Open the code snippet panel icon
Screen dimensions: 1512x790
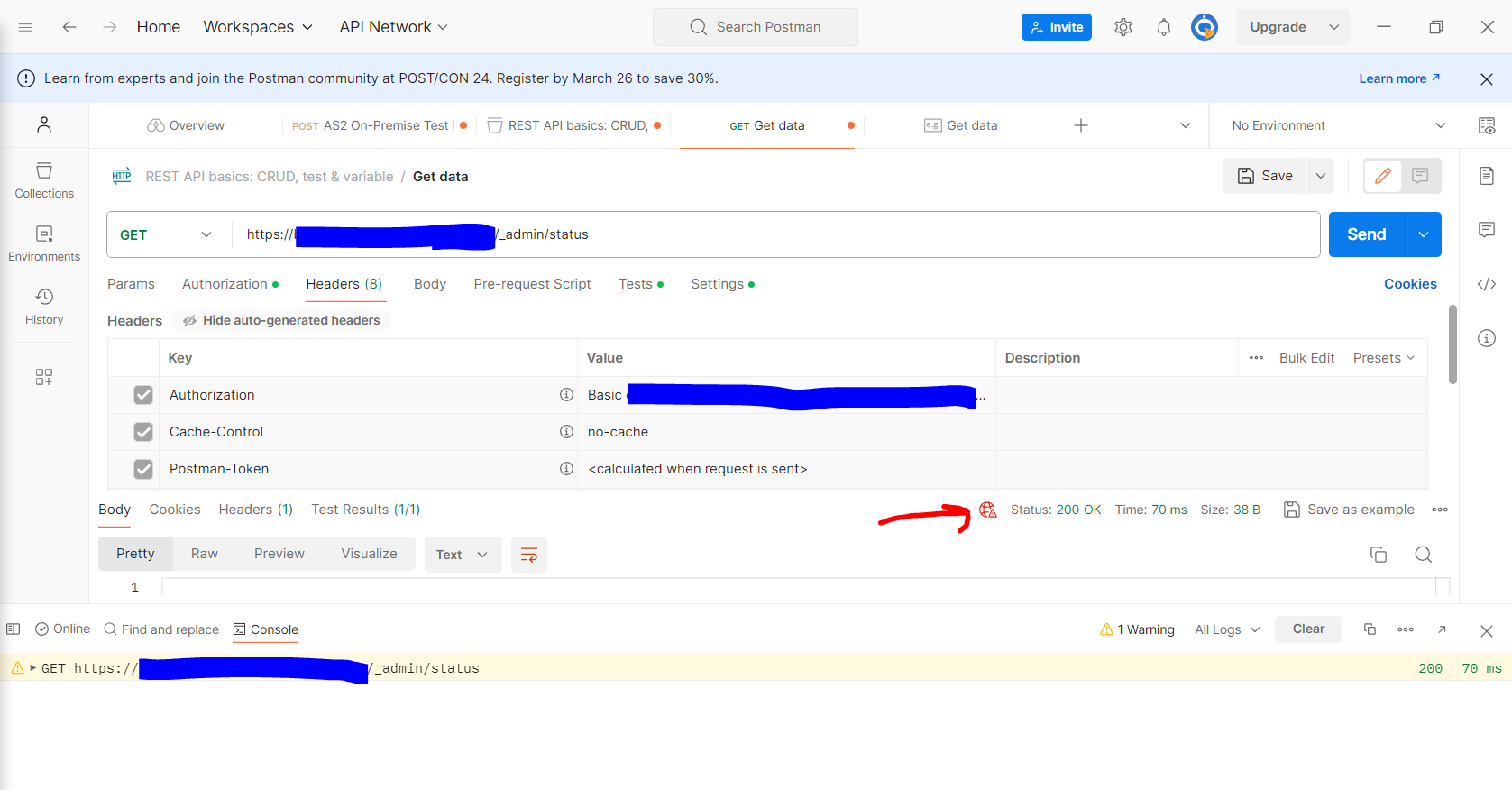coord(1486,284)
